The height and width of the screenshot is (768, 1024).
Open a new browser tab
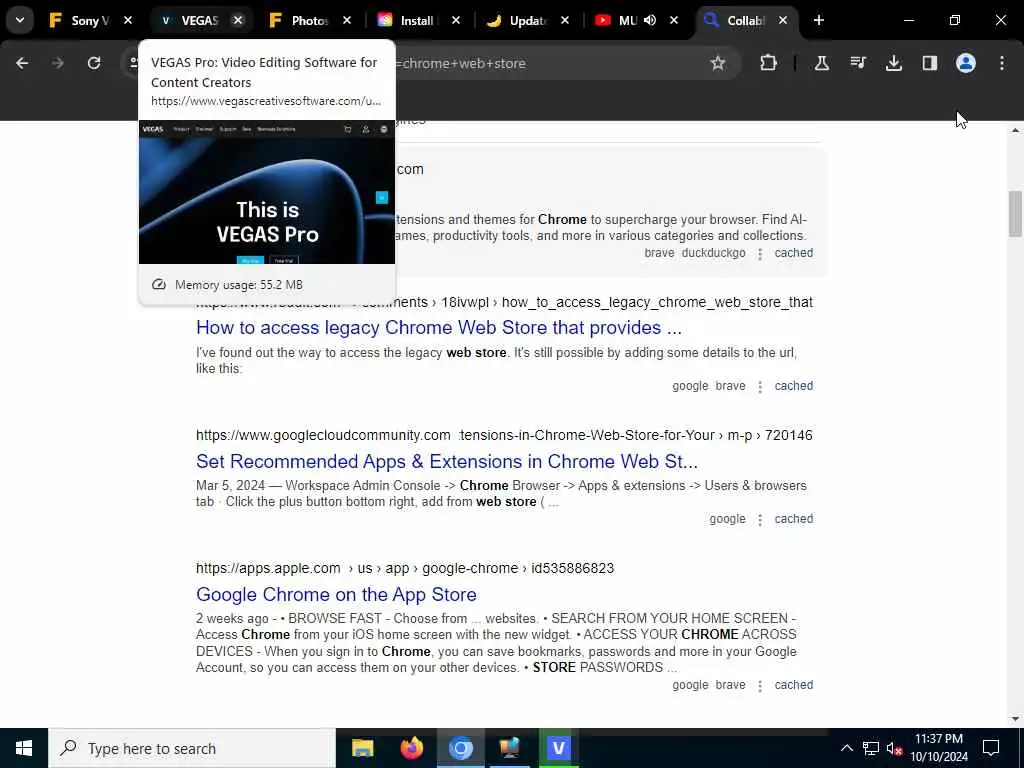819,20
